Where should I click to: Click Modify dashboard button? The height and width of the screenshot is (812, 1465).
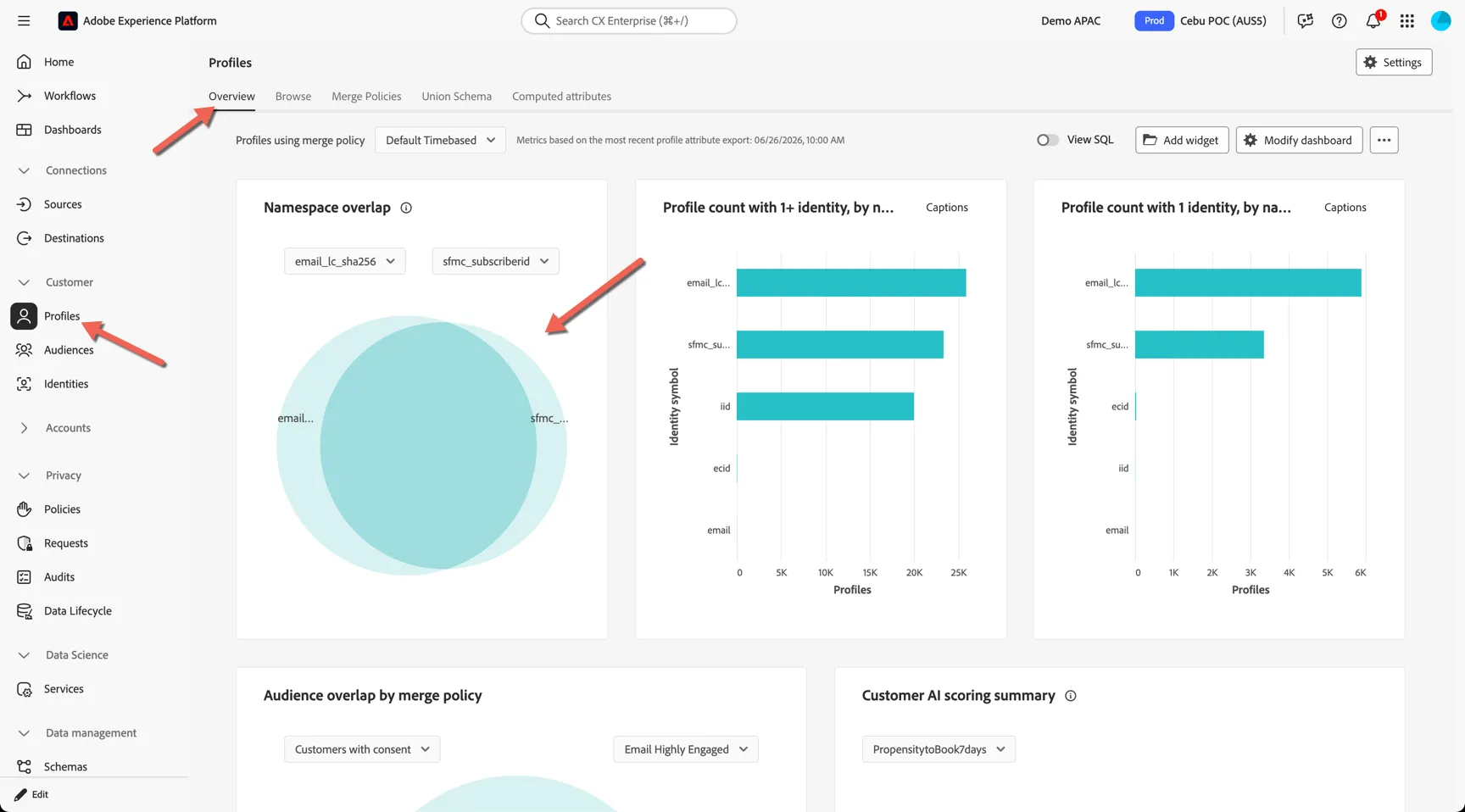pyautogui.click(x=1299, y=140)
